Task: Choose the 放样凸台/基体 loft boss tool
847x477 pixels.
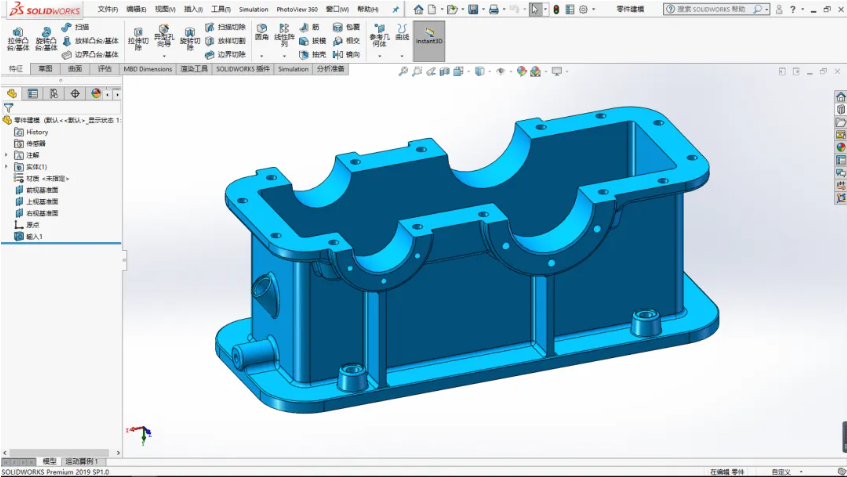Action: (90, 41)
